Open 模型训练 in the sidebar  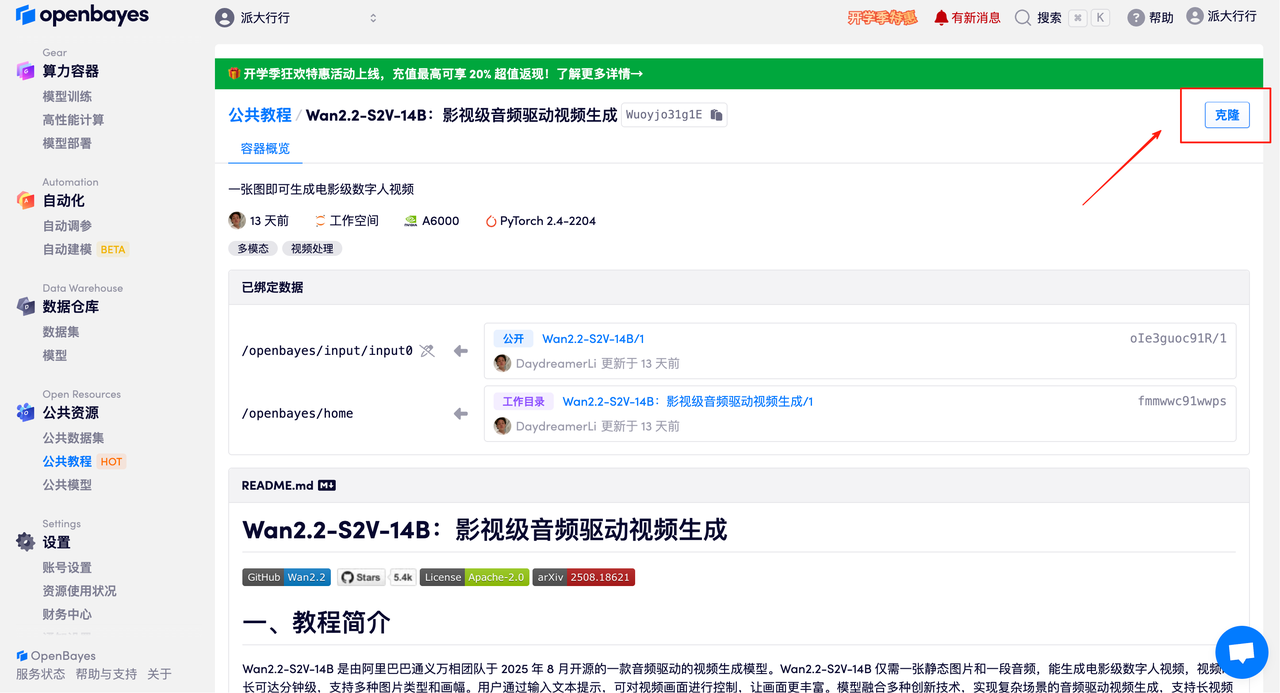tap(67, 96)
